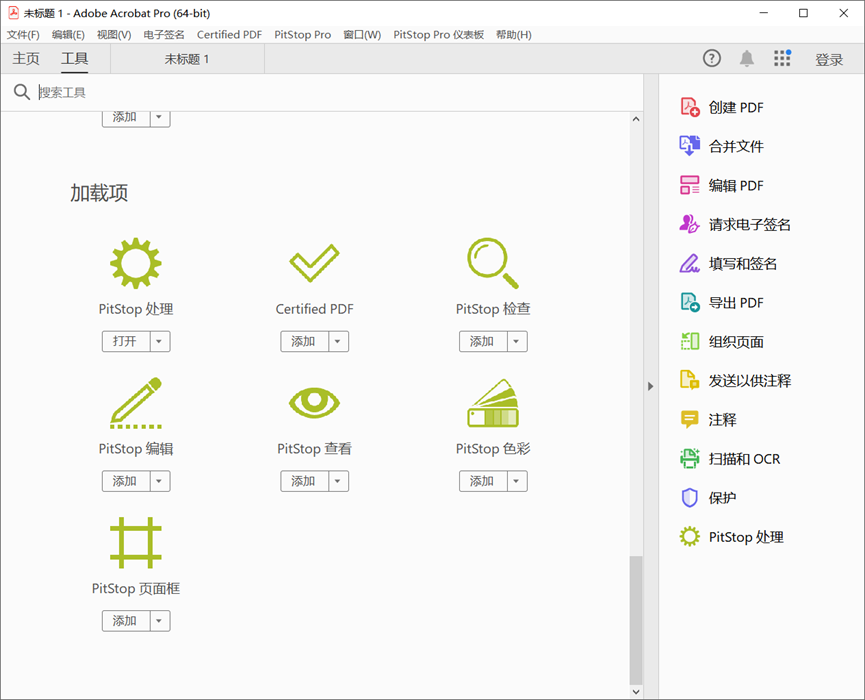865x700 pixels.
Task: Expand dropdown arrow next to PitStop 处理 打开
Action: (159, 341)
